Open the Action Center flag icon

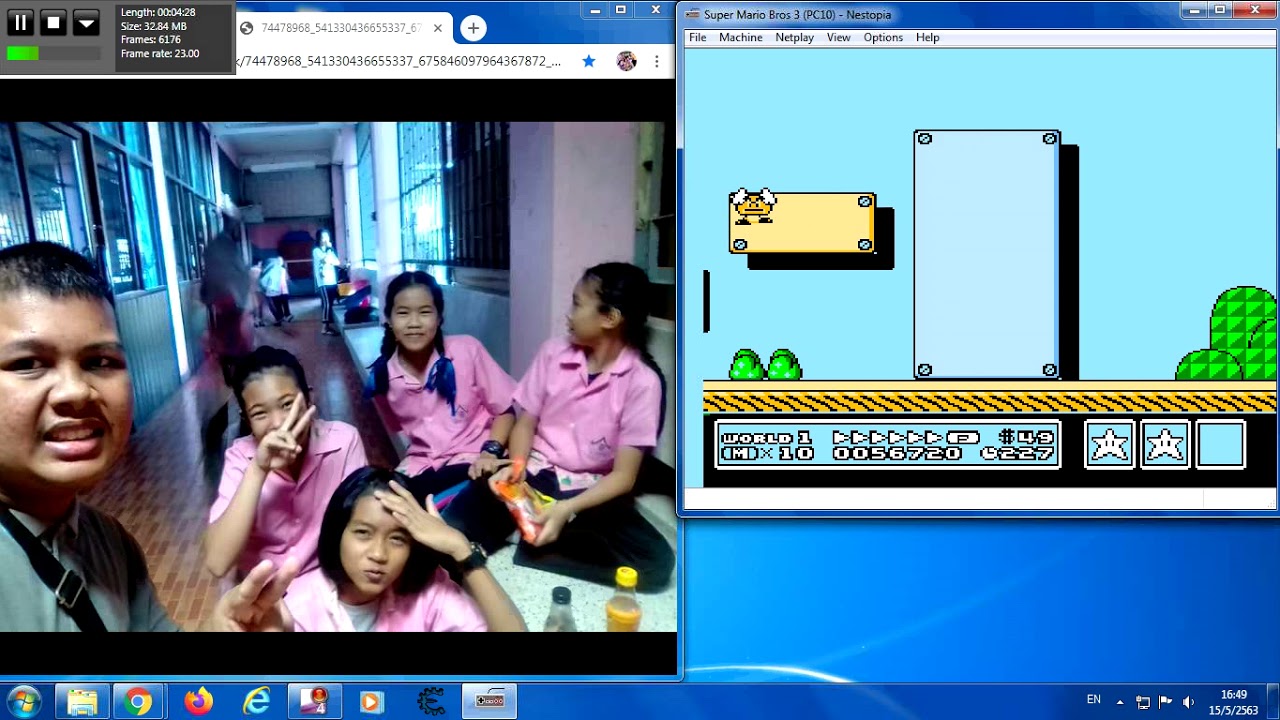[1166, 702]
